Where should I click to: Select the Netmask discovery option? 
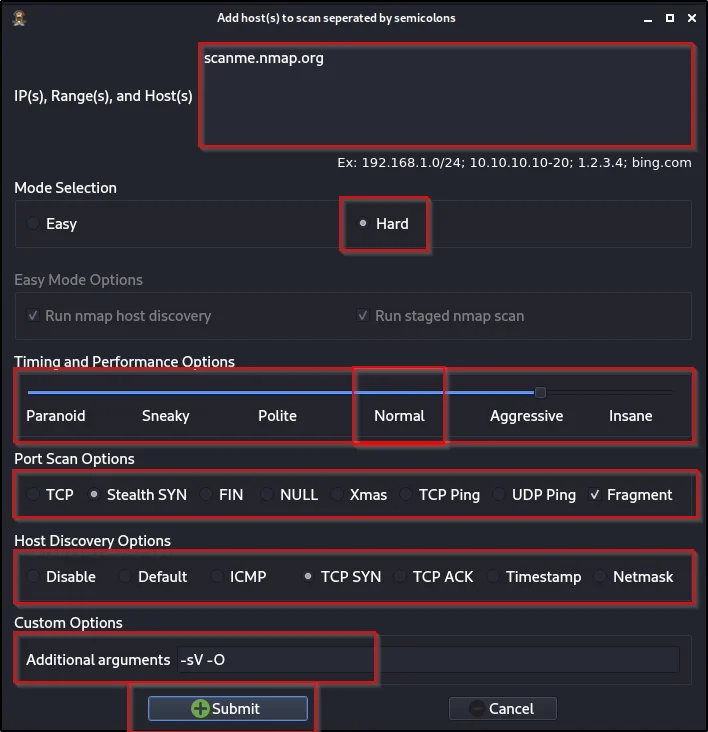click(601, 577)
